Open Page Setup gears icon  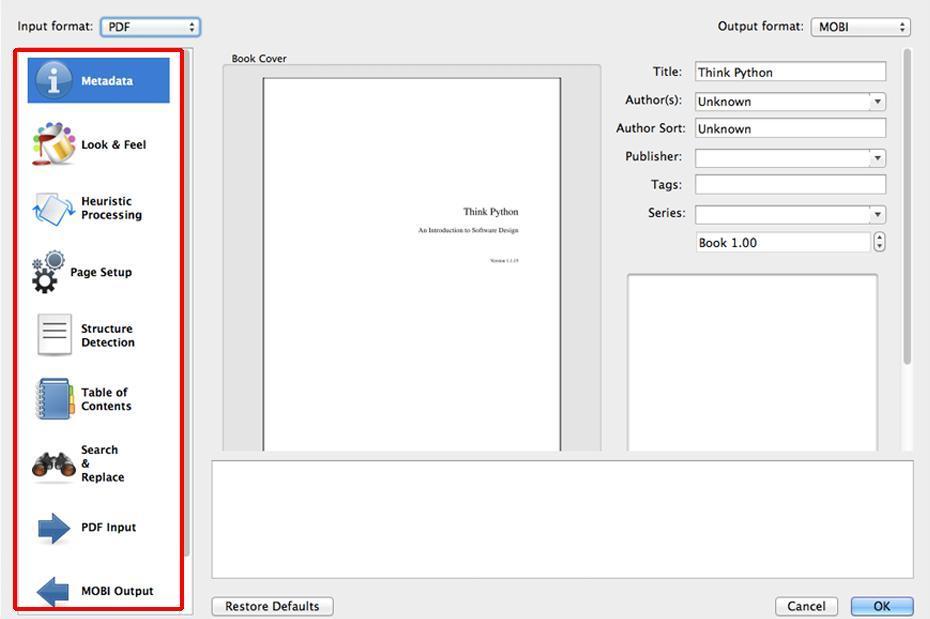pyautogui.click(x=47, y=272)
